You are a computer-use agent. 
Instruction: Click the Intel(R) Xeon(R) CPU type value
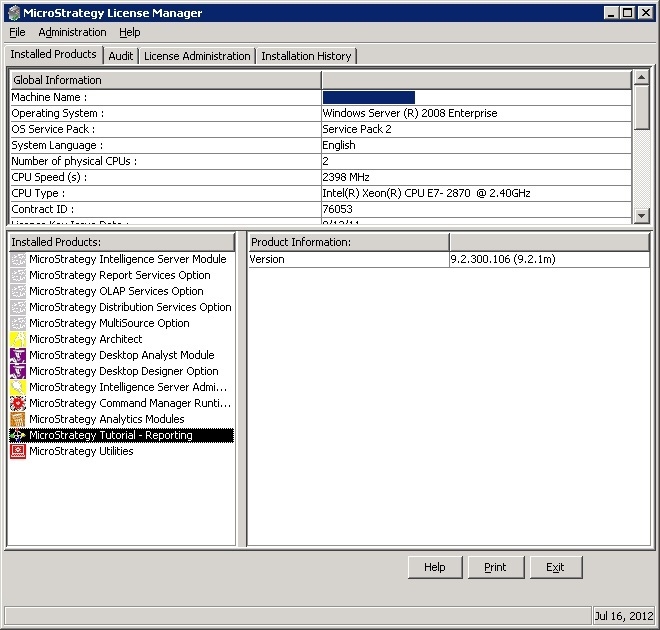[x=426, y=193]
